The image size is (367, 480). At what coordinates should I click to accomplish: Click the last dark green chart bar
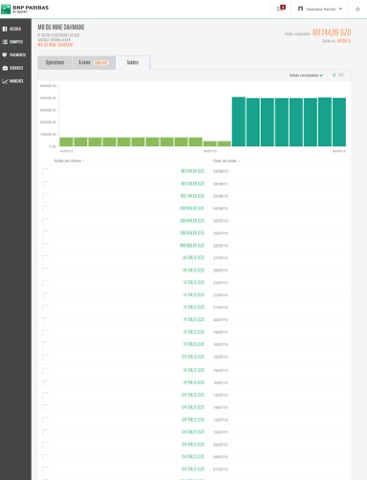[339, 122]
